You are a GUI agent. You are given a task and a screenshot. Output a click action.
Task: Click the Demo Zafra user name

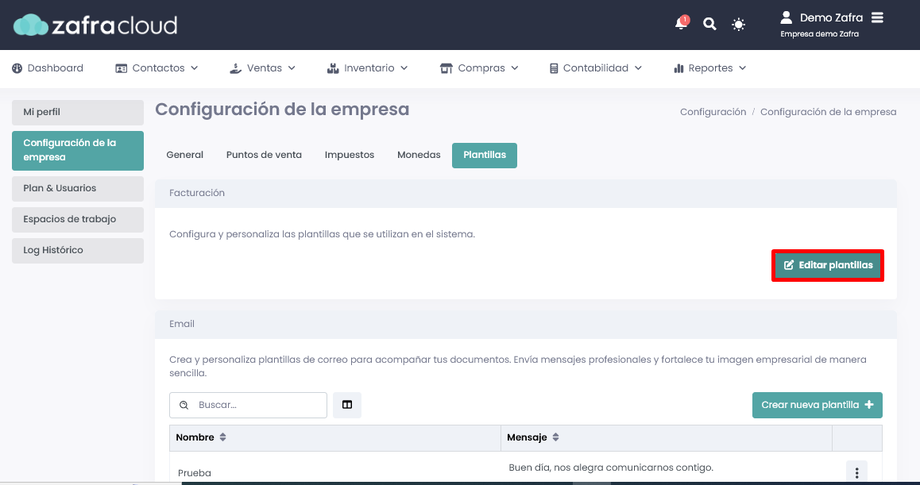(x=831, y=18)
